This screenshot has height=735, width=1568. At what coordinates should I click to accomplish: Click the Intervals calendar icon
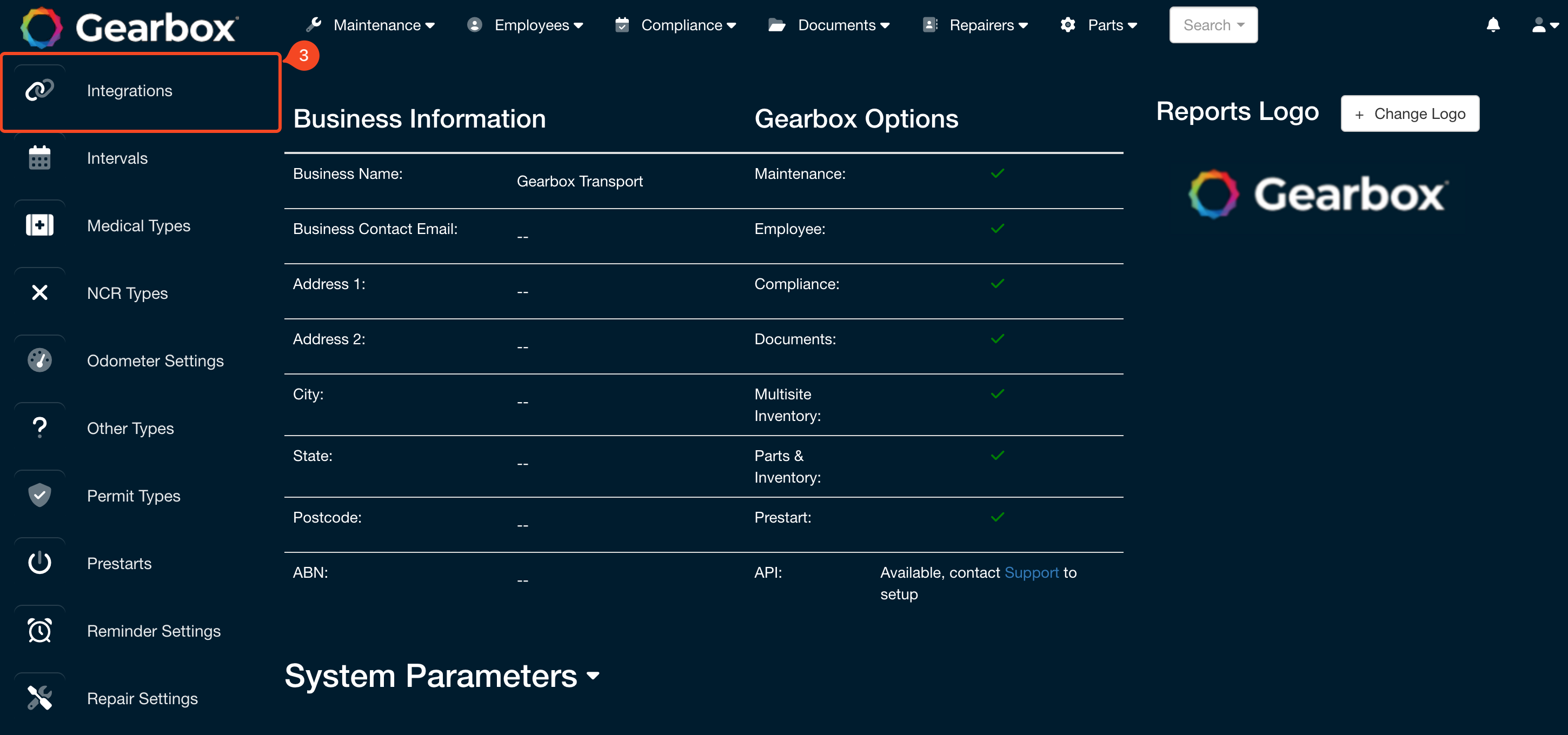pyautogui.click(x=39, y=158)
